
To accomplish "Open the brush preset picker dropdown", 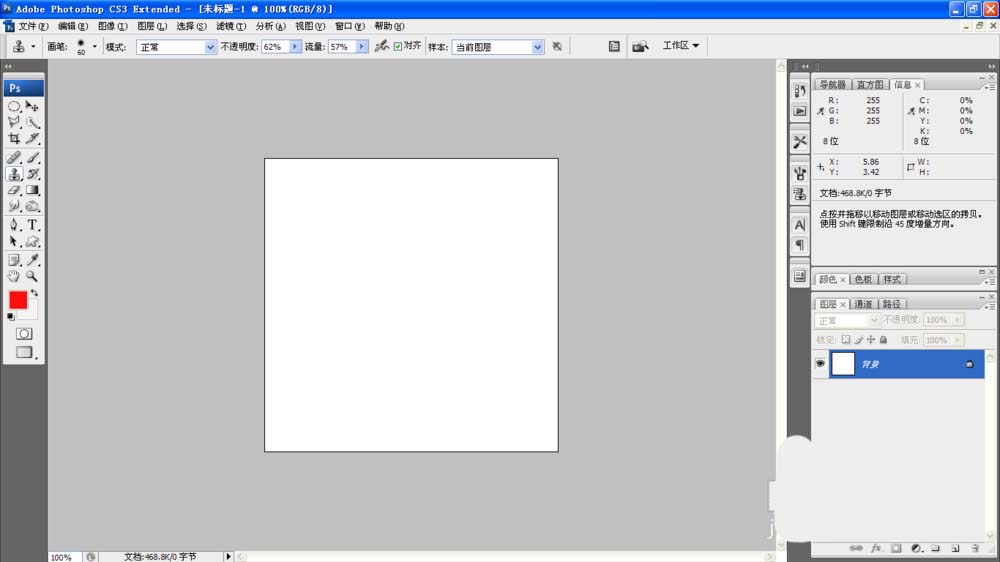I will point(94,47).
